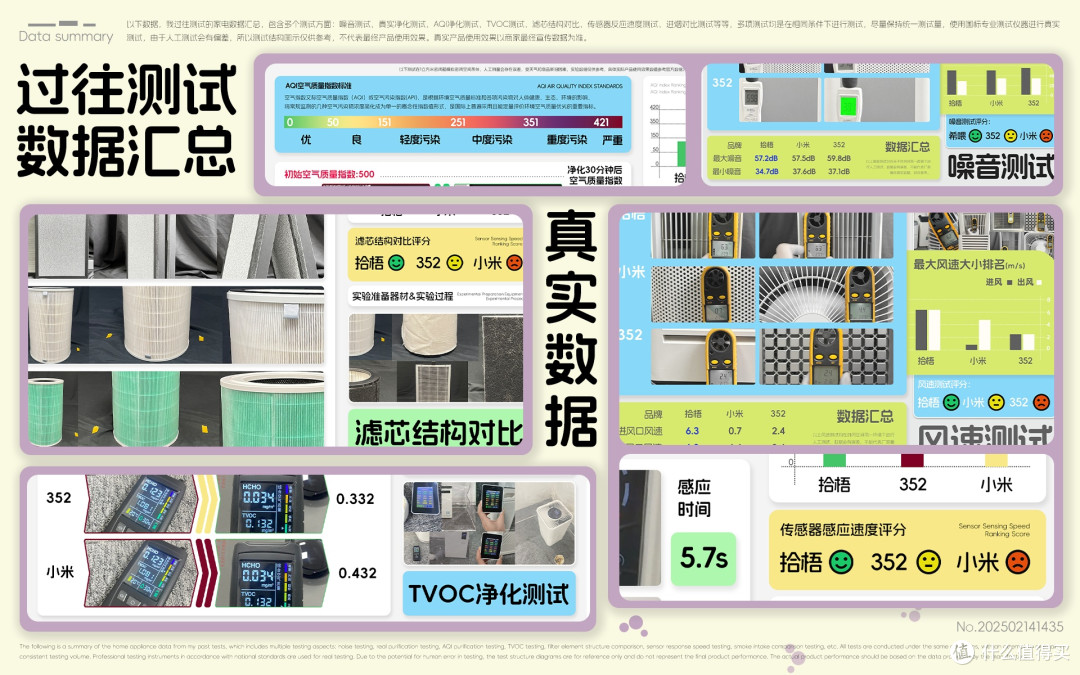Click yellow neutral face beside 352 in noise rating

tap(1010, 136)
